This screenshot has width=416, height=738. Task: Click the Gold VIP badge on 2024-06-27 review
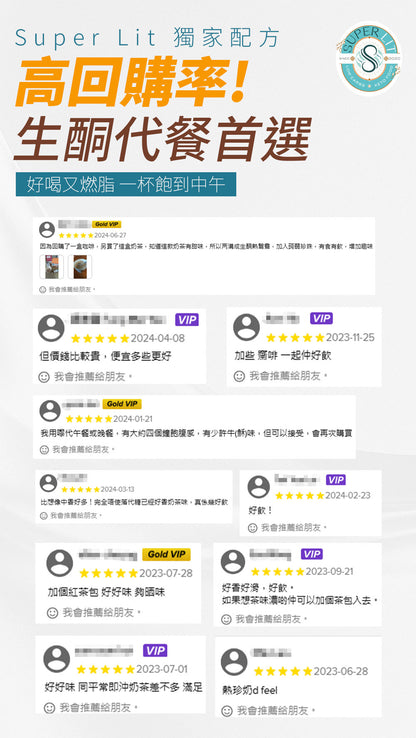[x=107, y=224]
